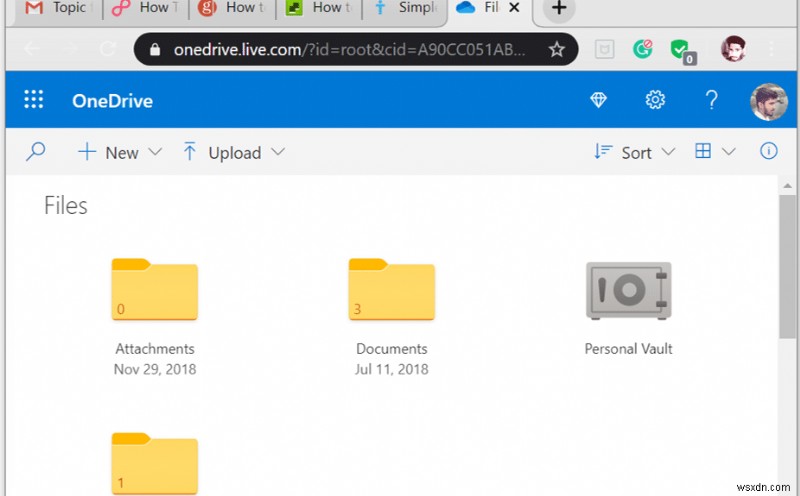Switch to the red g icon tab
The height and width of the screenshot is (496, 800).
pyautogui.click(x=232, y=9)
